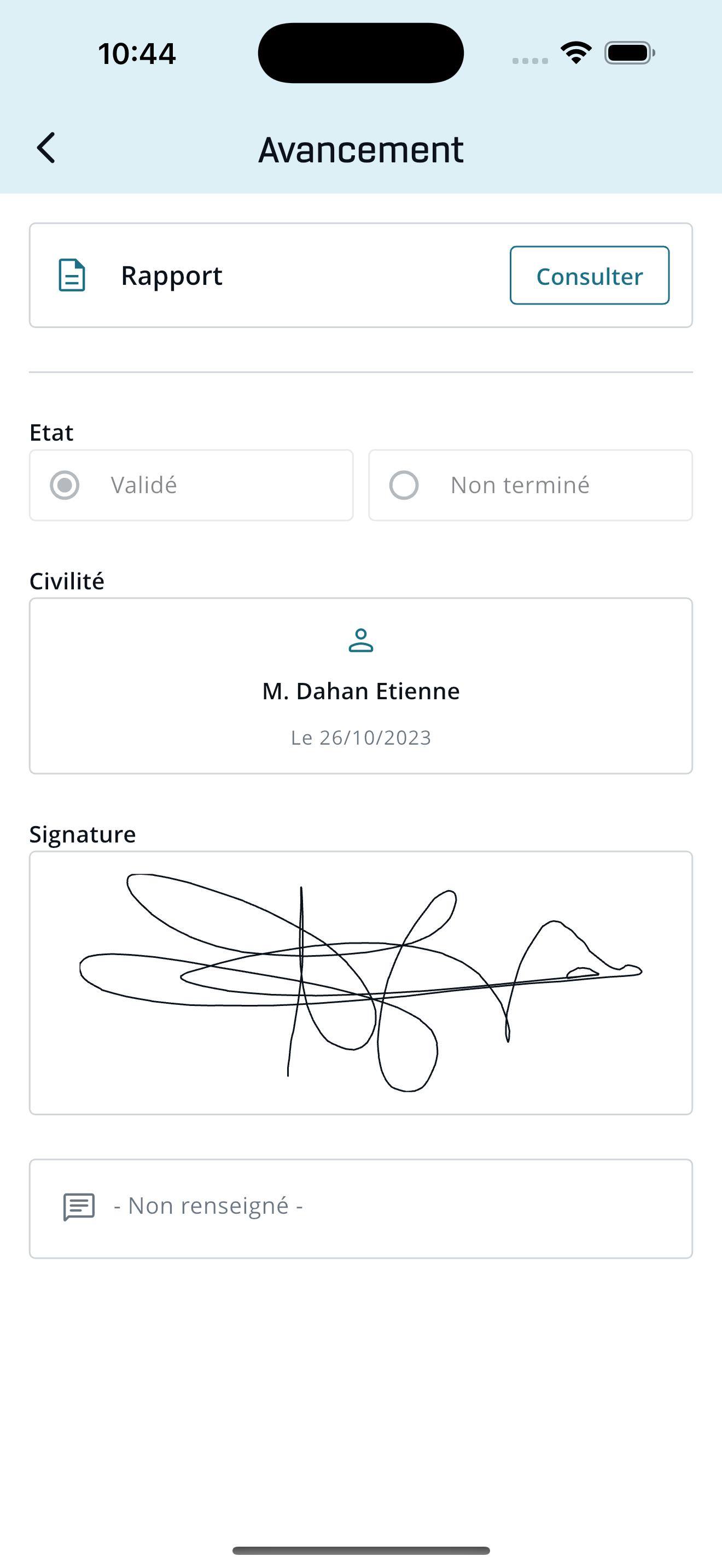The image size is (722, 1568).
Task: Tap the cellular signal dots
Action: pos(530,60)
